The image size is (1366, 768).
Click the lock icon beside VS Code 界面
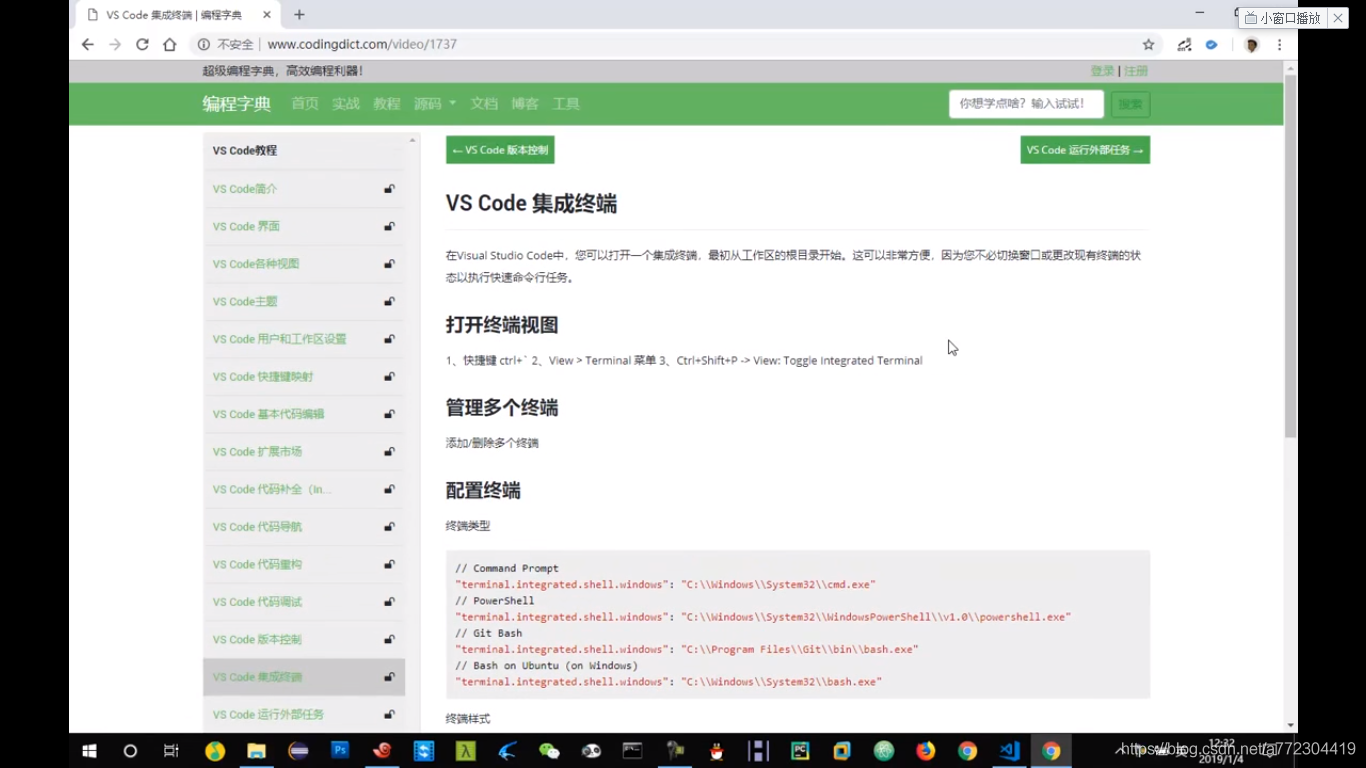pyautogui.click(x=389, y=227)
